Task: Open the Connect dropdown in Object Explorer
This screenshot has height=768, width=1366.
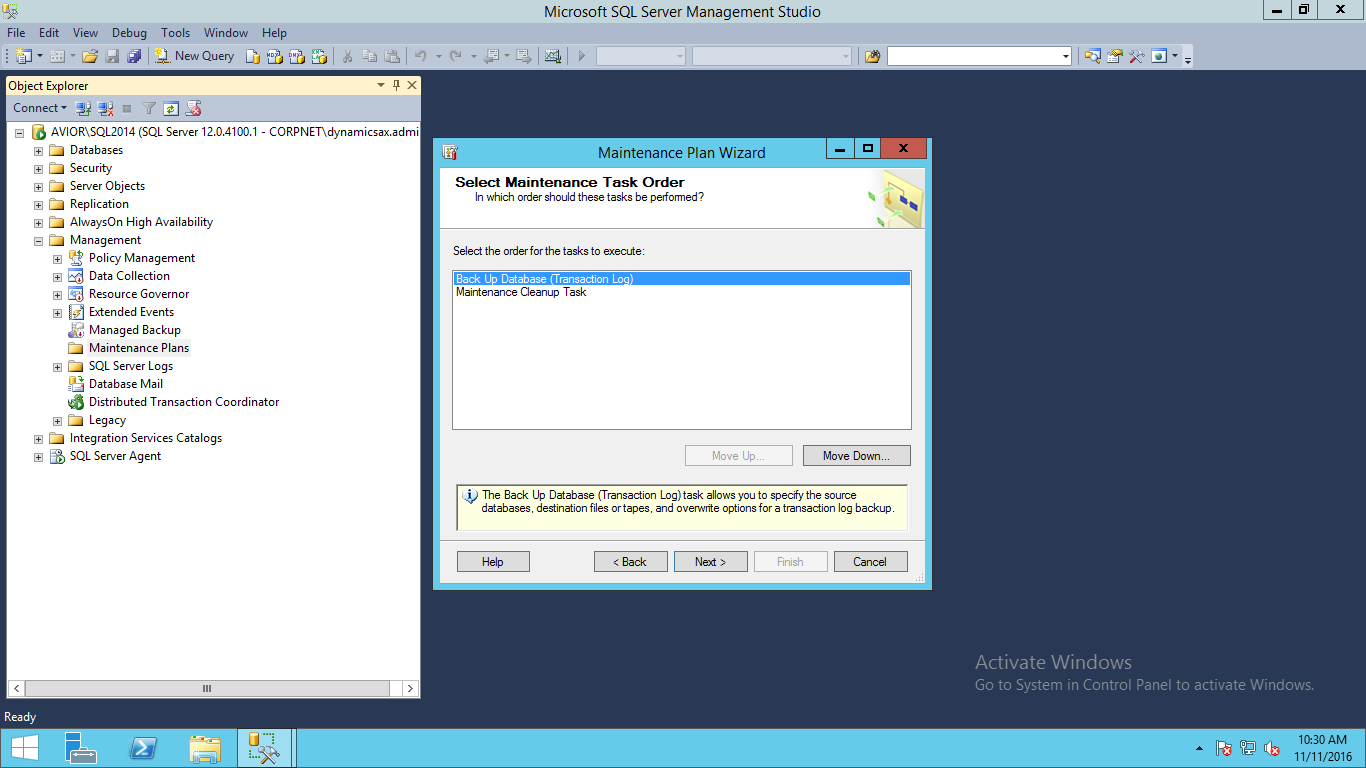Action: [40, 108]
